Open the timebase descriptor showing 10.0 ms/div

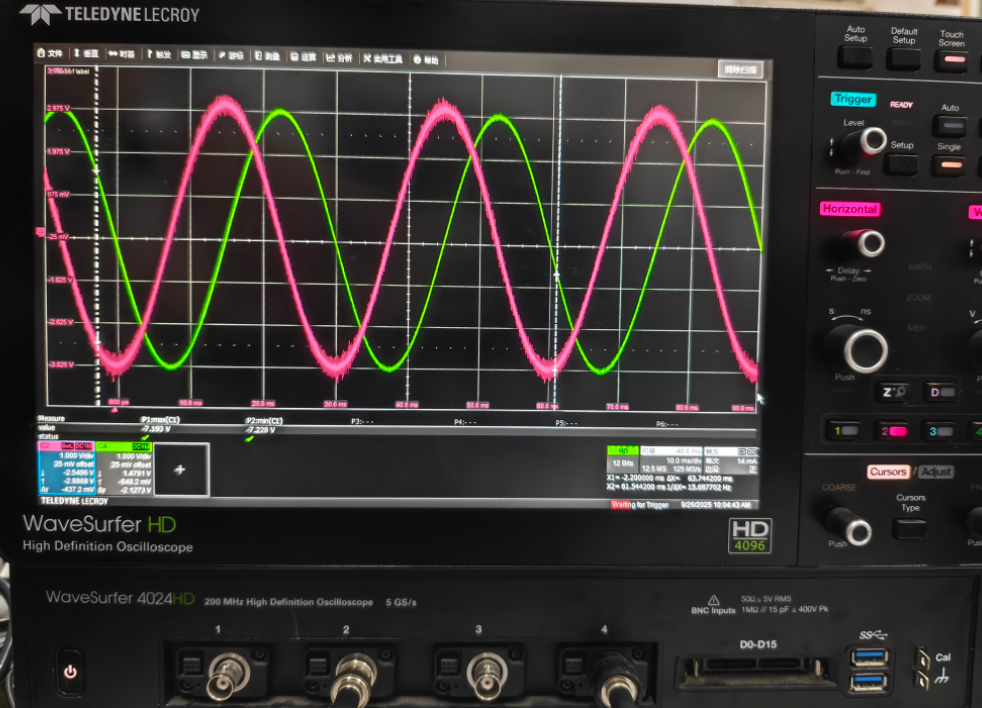[x=671, y=460]
